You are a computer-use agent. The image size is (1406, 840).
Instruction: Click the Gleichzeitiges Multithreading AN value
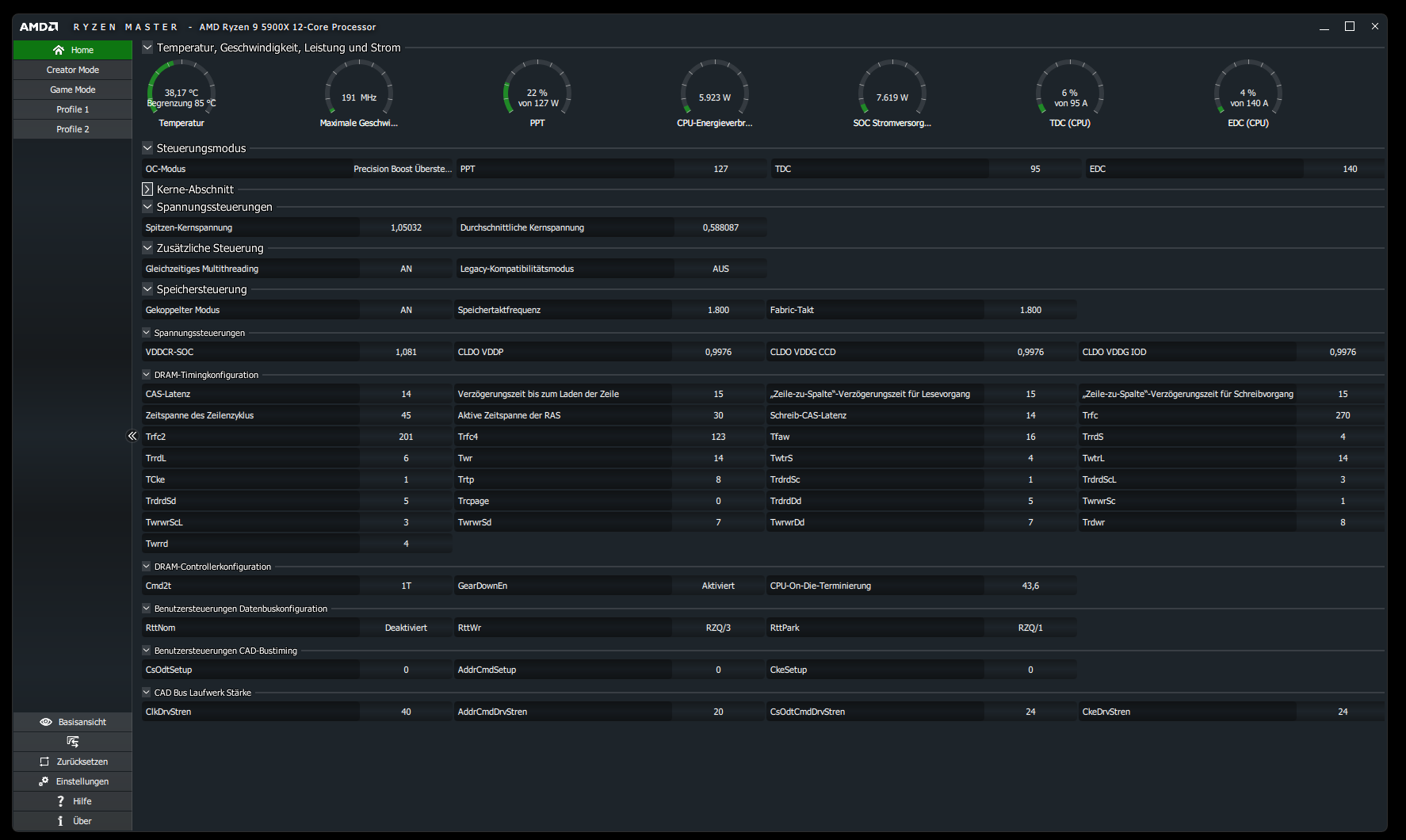click(406, 269)
